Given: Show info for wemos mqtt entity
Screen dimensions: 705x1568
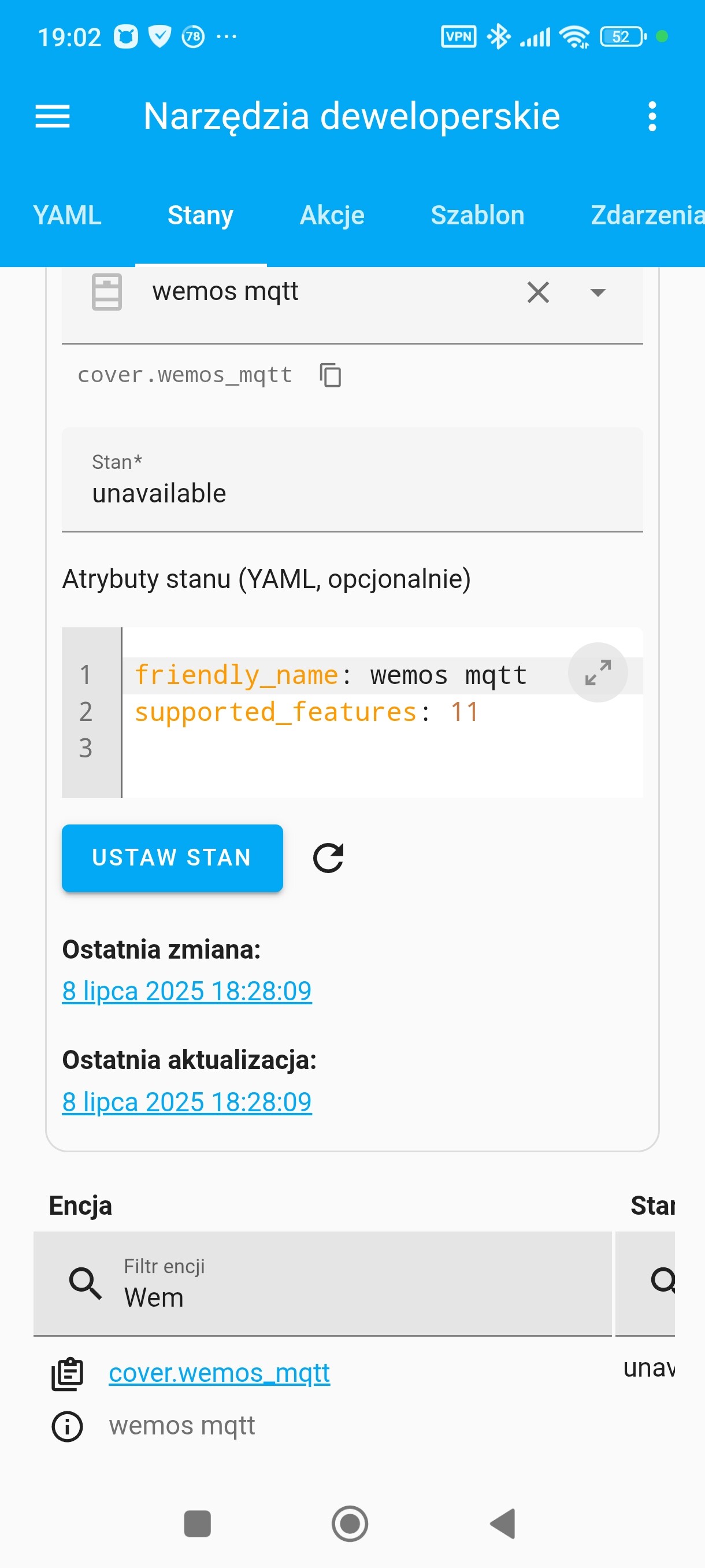Looking at the screenshot, I should [x=67, y=1426].
